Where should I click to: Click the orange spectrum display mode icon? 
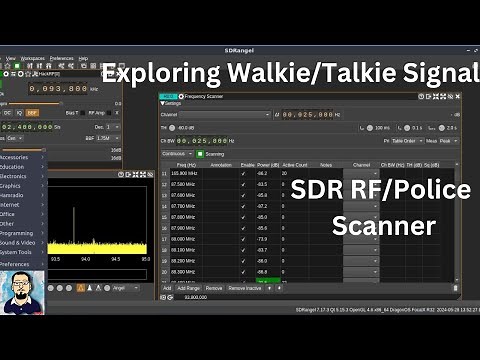80,288
